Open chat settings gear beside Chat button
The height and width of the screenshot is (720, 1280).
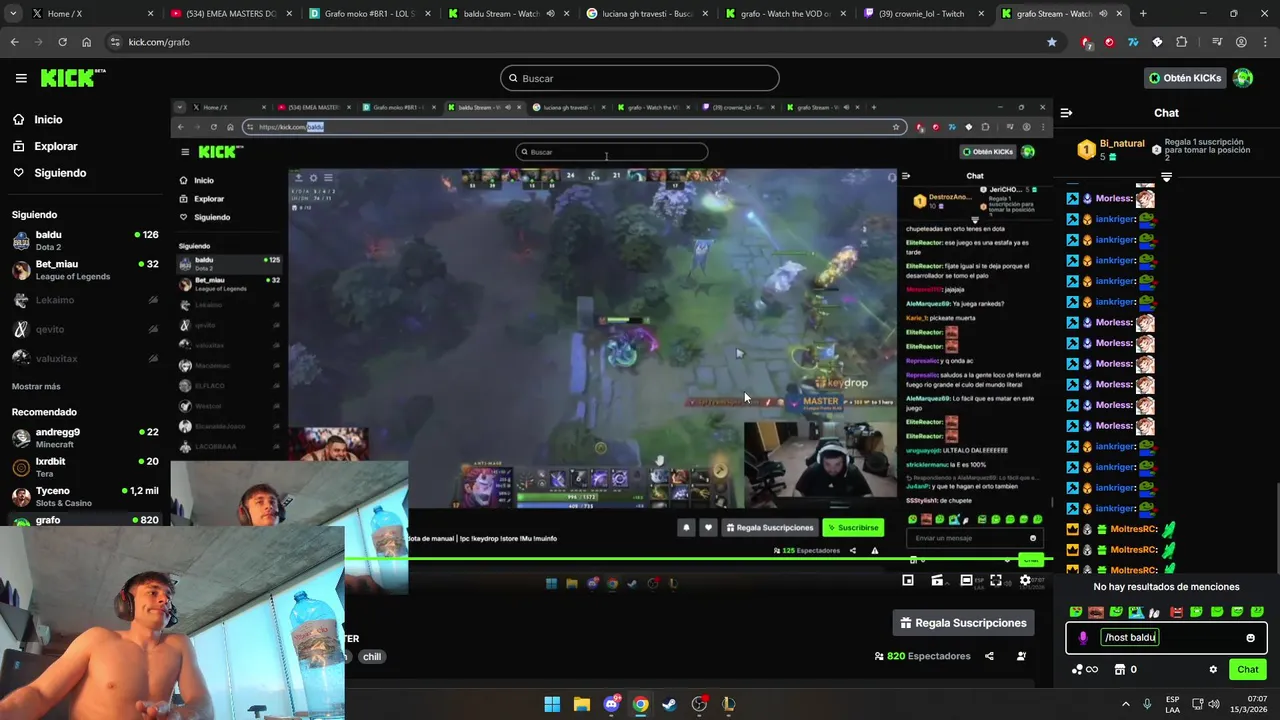[1213, 669]
